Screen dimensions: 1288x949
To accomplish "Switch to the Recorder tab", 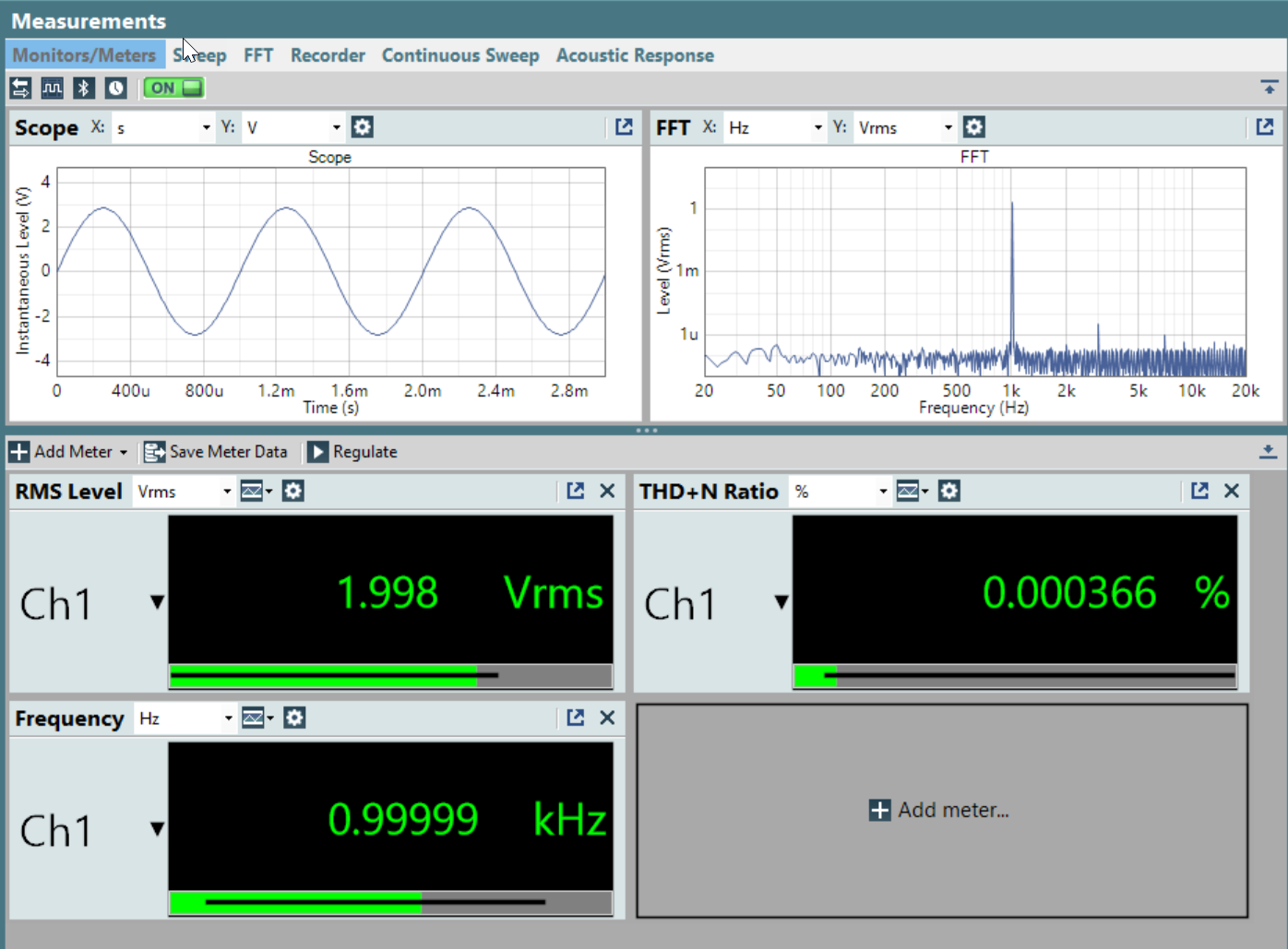I will coord(328,55).
